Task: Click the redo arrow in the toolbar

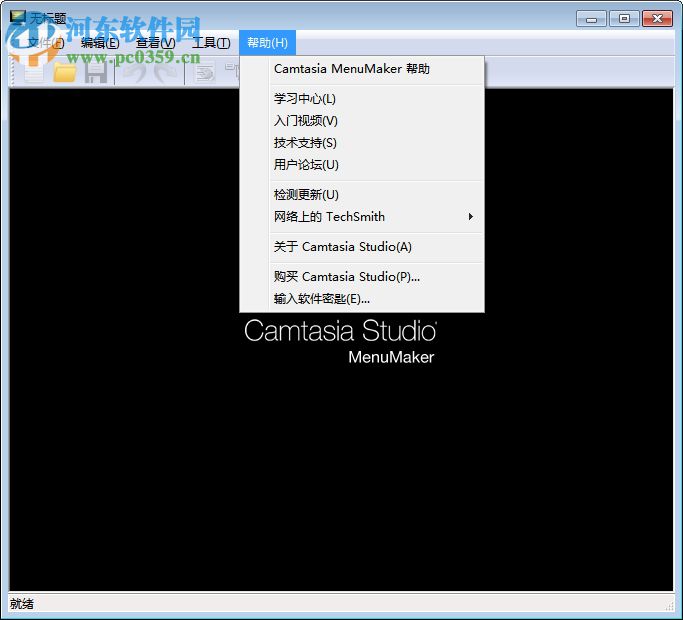Action: tap(166, 72)
